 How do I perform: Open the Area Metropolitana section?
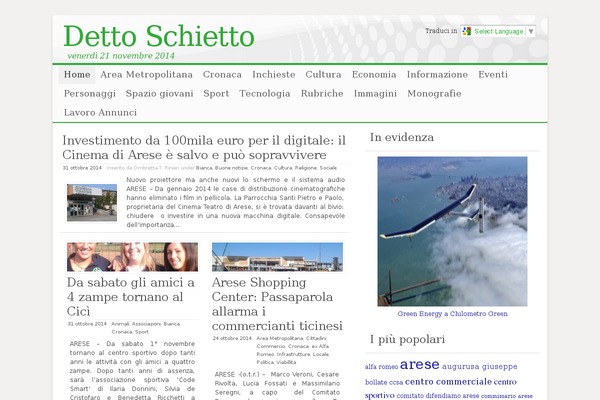point(147,75)
